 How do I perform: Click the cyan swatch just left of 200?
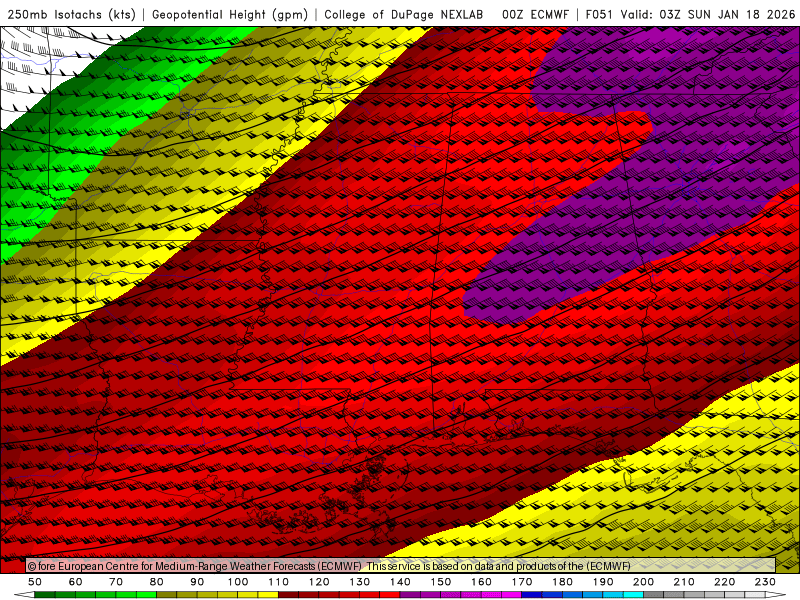634,595
